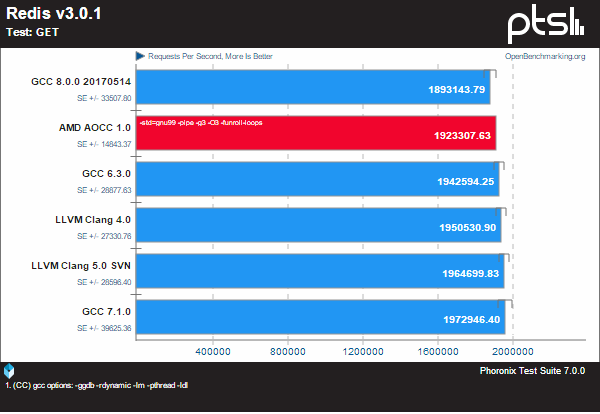Click the value 1893143.79
The height and width of the screenshot is (414, 600).
(x=457, y=90)
